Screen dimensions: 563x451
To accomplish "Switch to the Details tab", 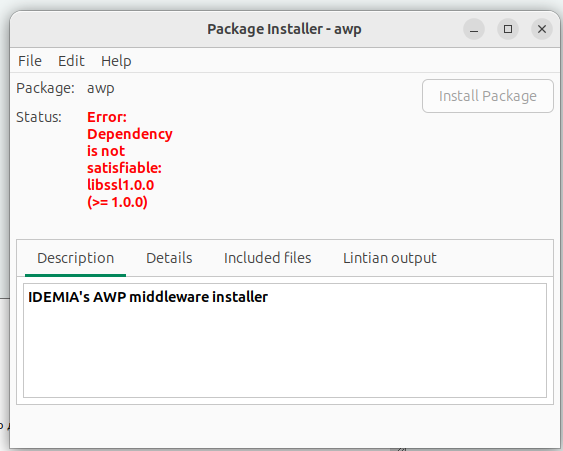I will click(x=169, y=258).
